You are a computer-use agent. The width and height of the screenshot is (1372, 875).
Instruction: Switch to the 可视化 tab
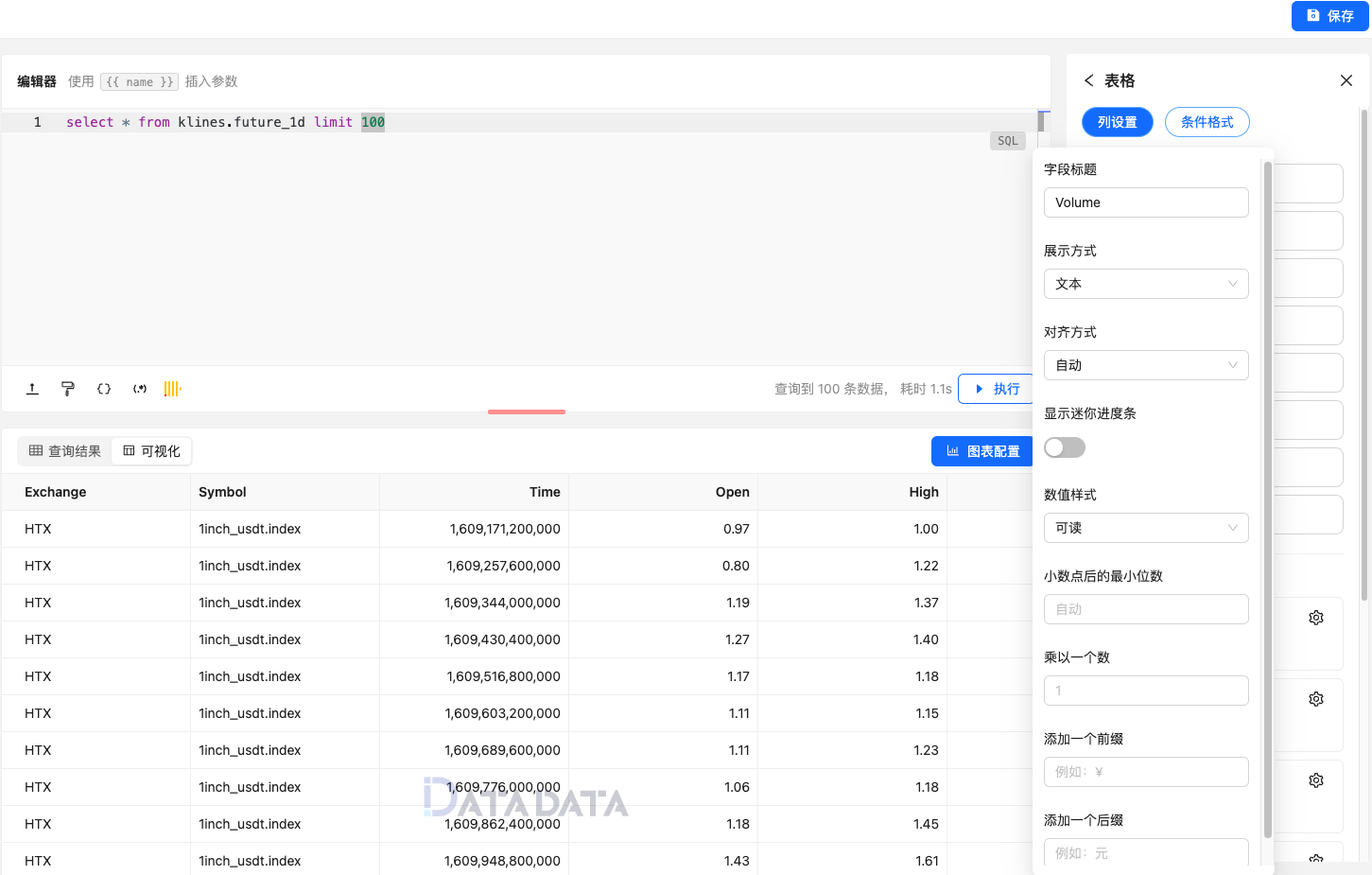[151, 450]
